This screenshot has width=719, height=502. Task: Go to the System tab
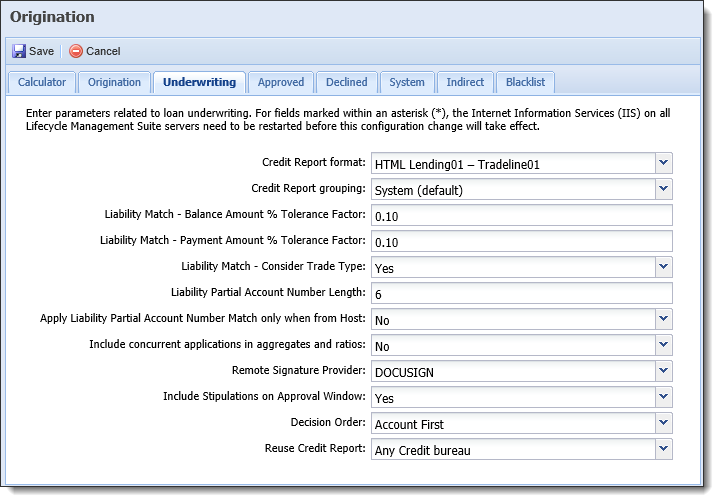407,83
